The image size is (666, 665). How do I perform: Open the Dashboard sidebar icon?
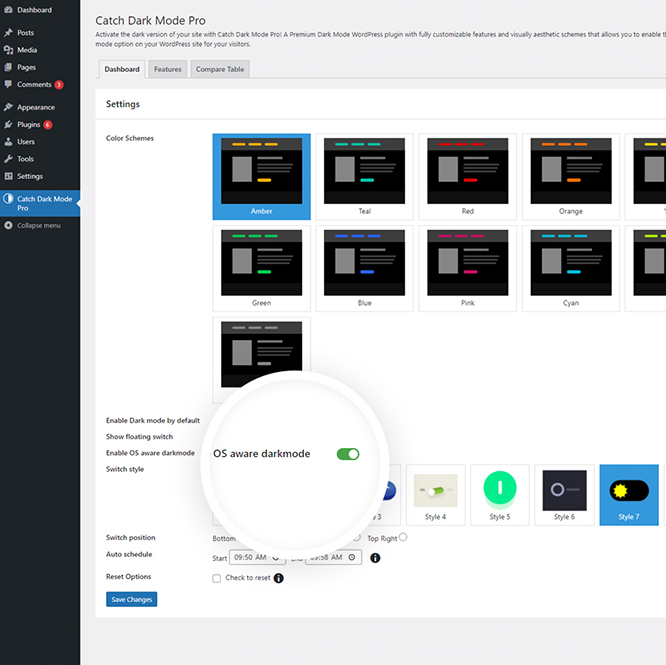(x=8, y=10)
